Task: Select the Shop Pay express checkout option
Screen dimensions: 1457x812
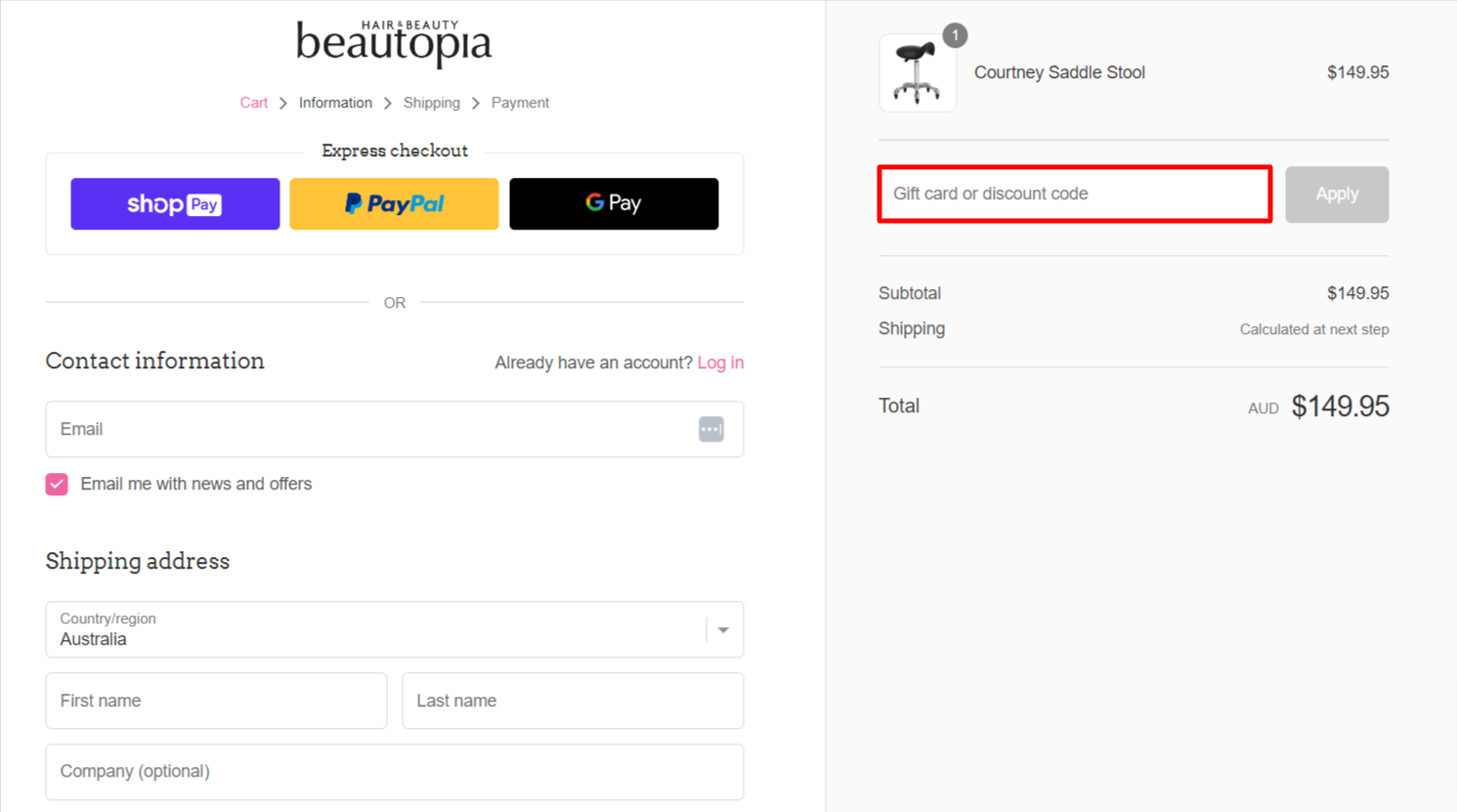Action: click(x=175, y=203)
